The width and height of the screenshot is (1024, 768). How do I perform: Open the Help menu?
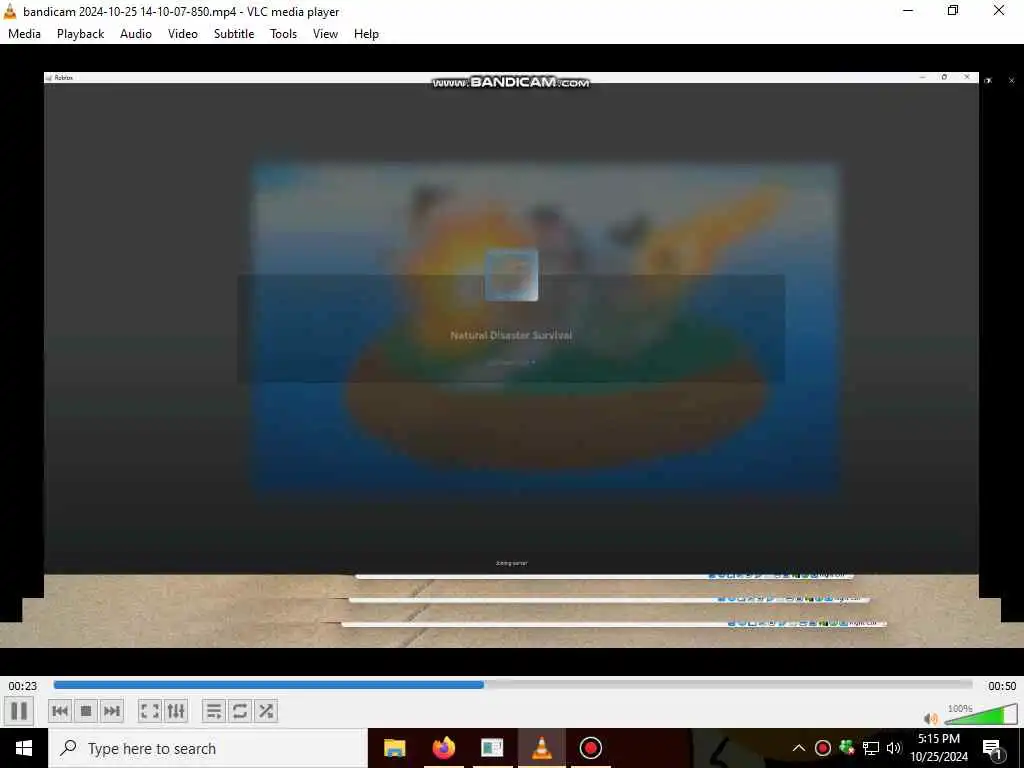366,34
